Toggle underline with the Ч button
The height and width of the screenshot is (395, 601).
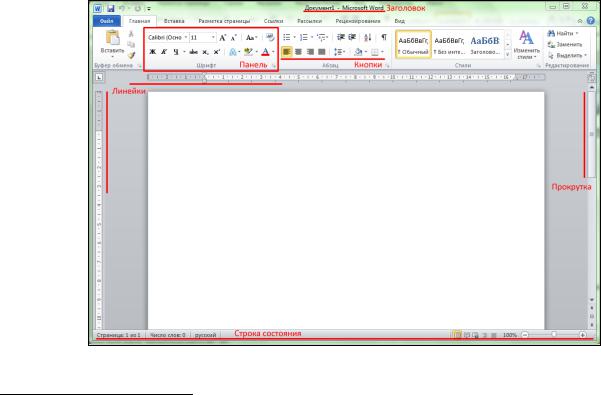point(176,52)
